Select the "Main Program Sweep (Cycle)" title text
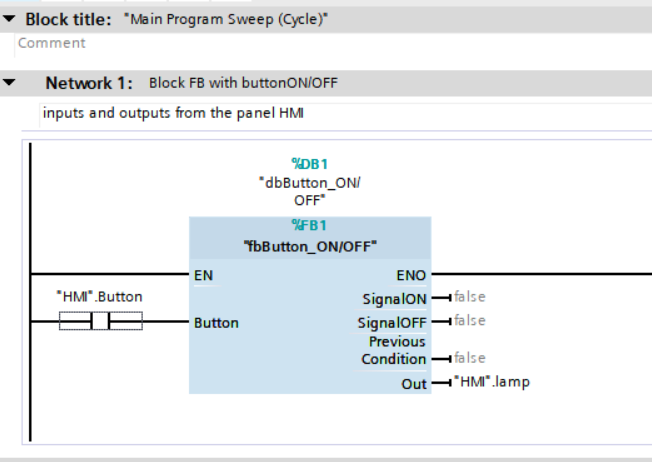This screenshot has width=652, height=462. coord(229,19)
